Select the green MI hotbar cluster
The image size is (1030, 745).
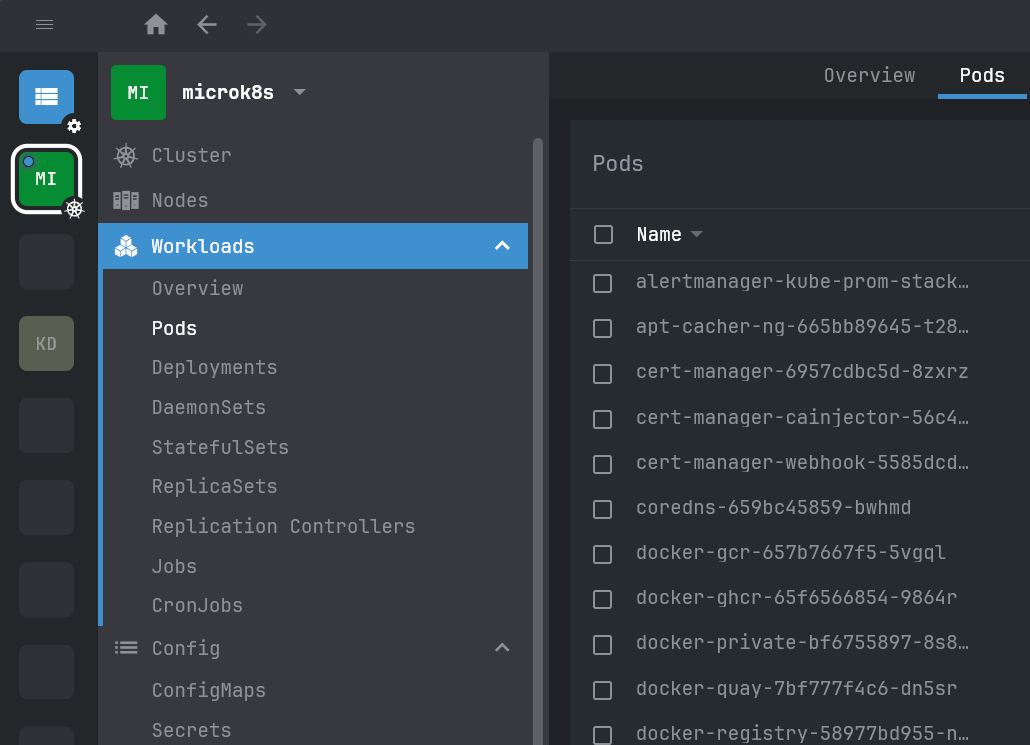pos(46,179)
